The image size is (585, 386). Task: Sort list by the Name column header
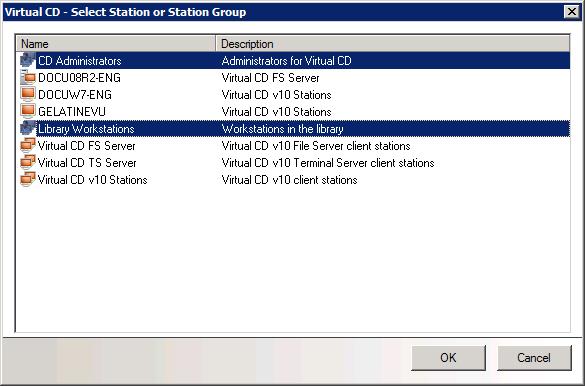point(116,44)
